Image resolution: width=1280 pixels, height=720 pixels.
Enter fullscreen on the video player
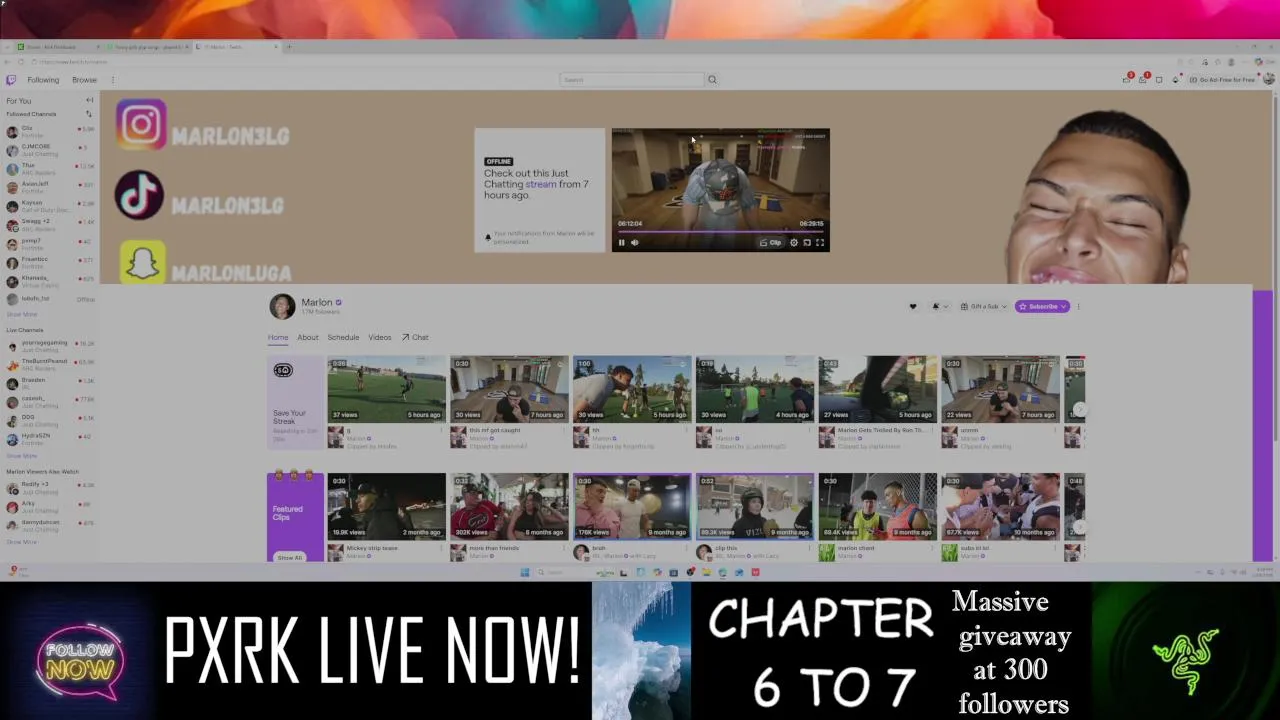820,242
